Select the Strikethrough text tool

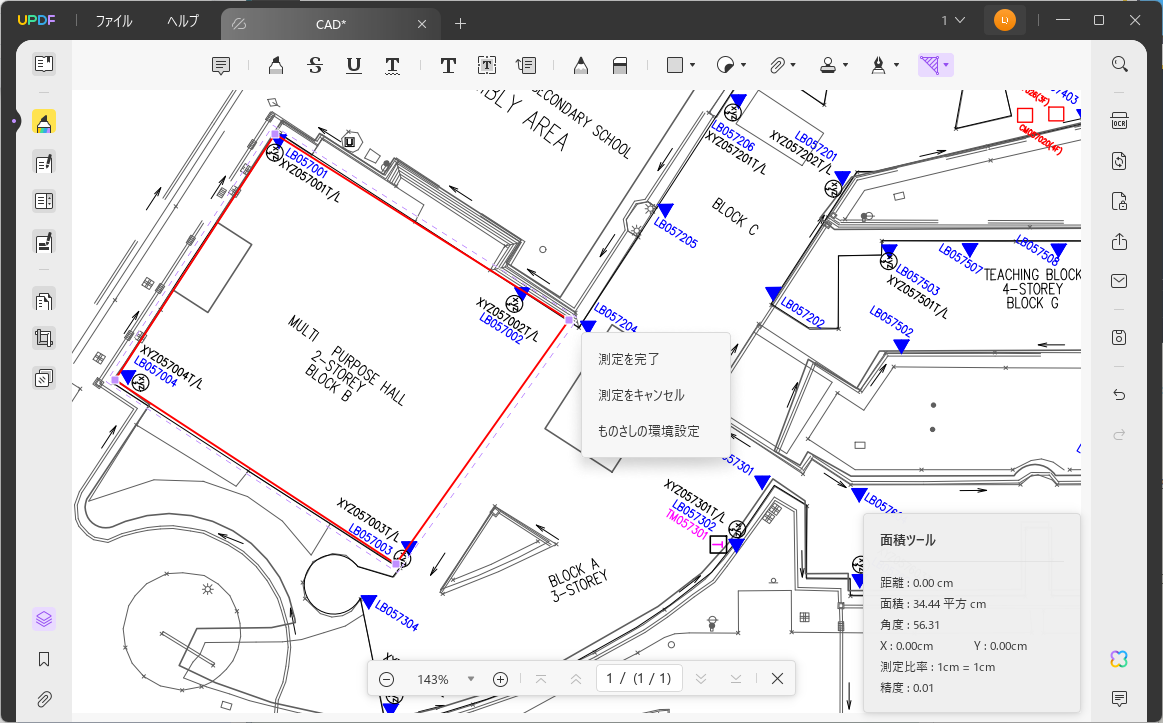click(314, 64)
